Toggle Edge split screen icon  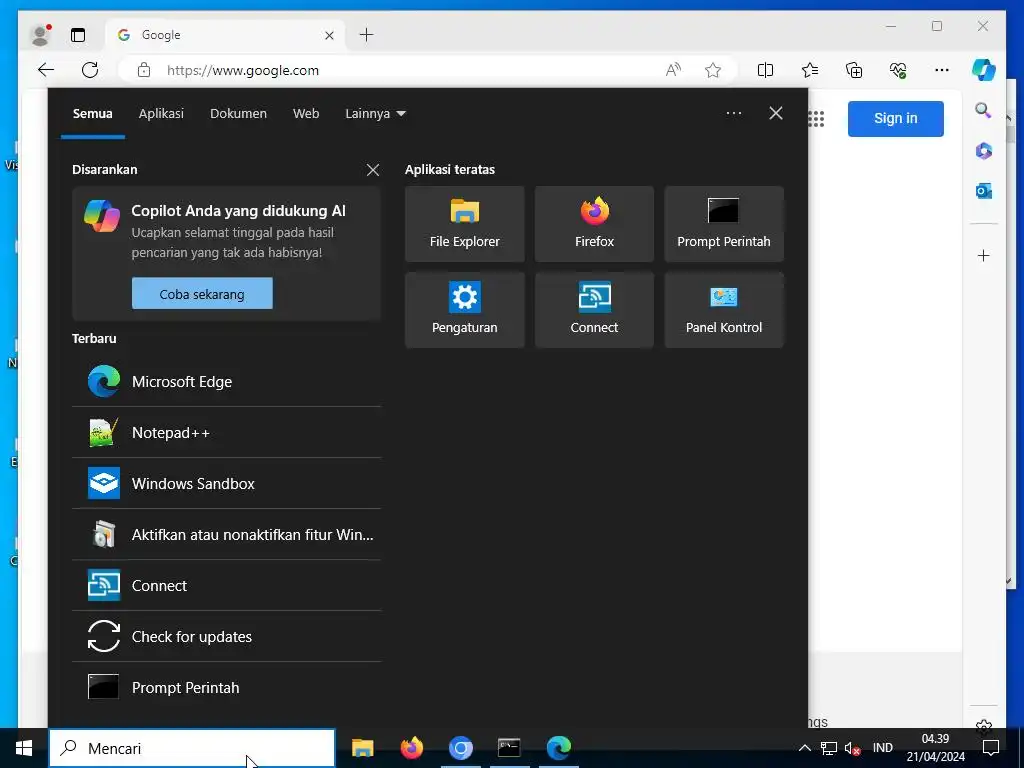coord(765,70)
